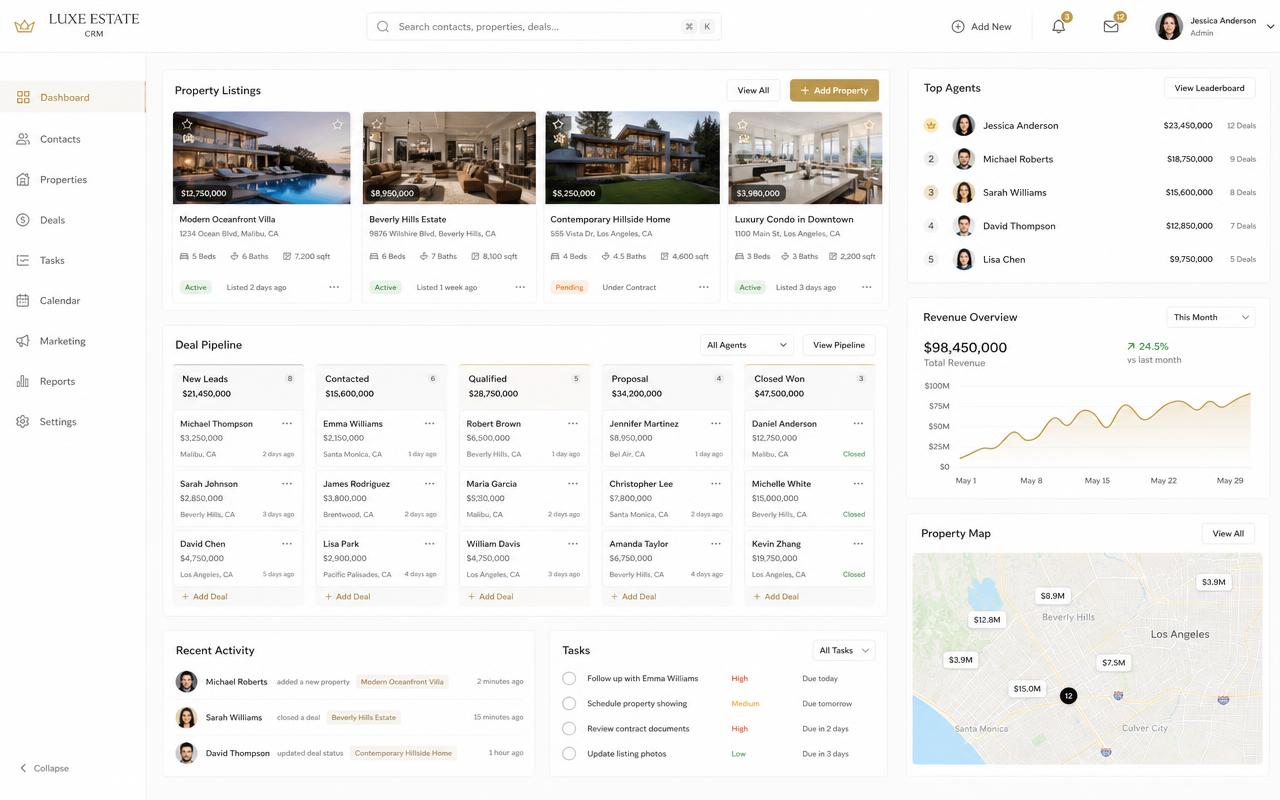Click the Contacts people icon in the sidebar
The height and width of the screenshot is (800, 1280).
23,139
